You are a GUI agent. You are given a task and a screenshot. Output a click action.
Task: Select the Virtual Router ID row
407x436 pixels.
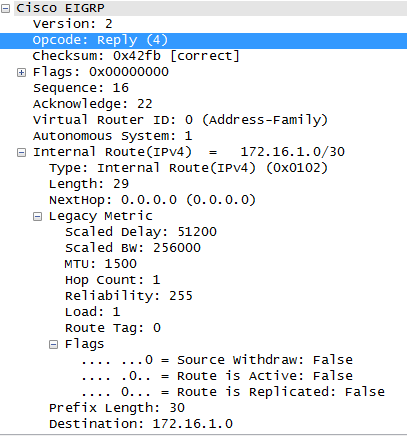(x=180, y=120)
